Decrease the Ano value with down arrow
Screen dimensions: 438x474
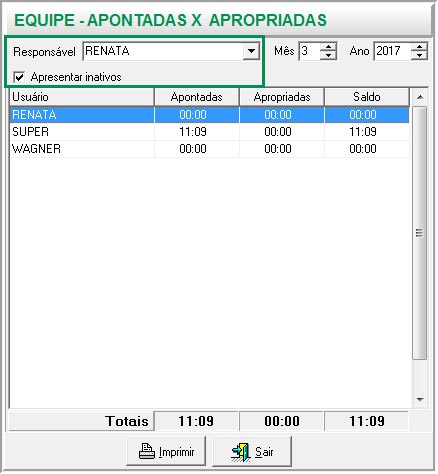(x=419, y=55)
